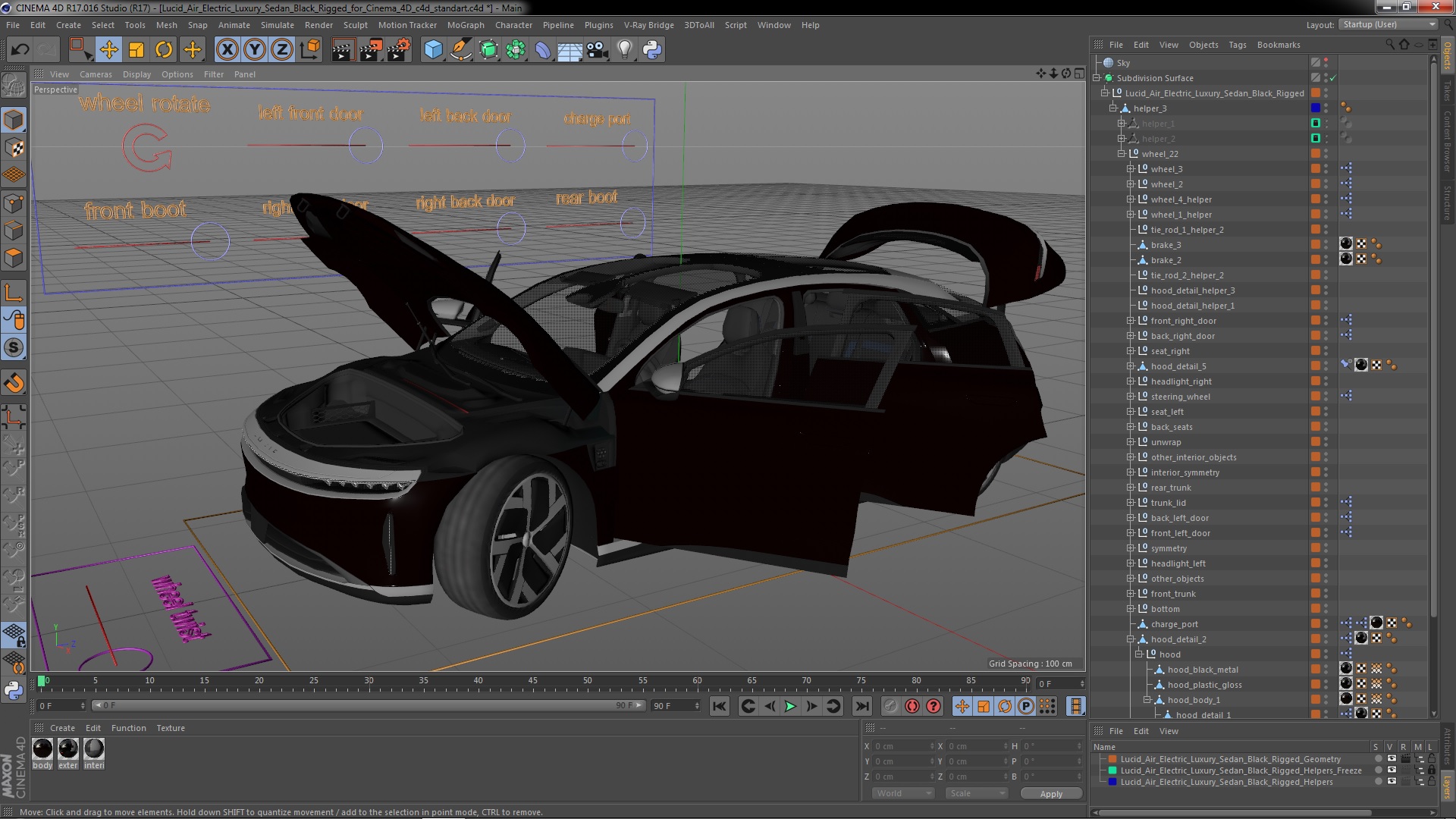Click the Floor/environment icon
1456x819 pixels.
(570, 50)
